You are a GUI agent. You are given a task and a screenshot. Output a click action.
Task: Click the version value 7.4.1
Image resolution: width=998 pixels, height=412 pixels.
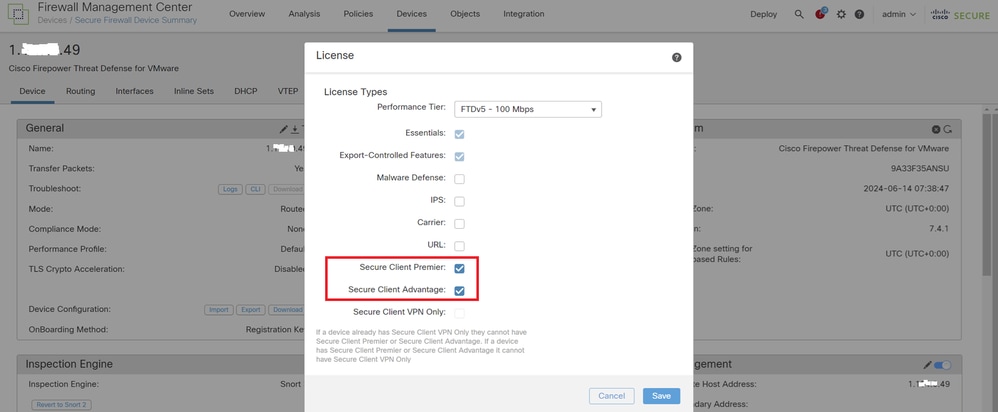(x=939, y=229)
